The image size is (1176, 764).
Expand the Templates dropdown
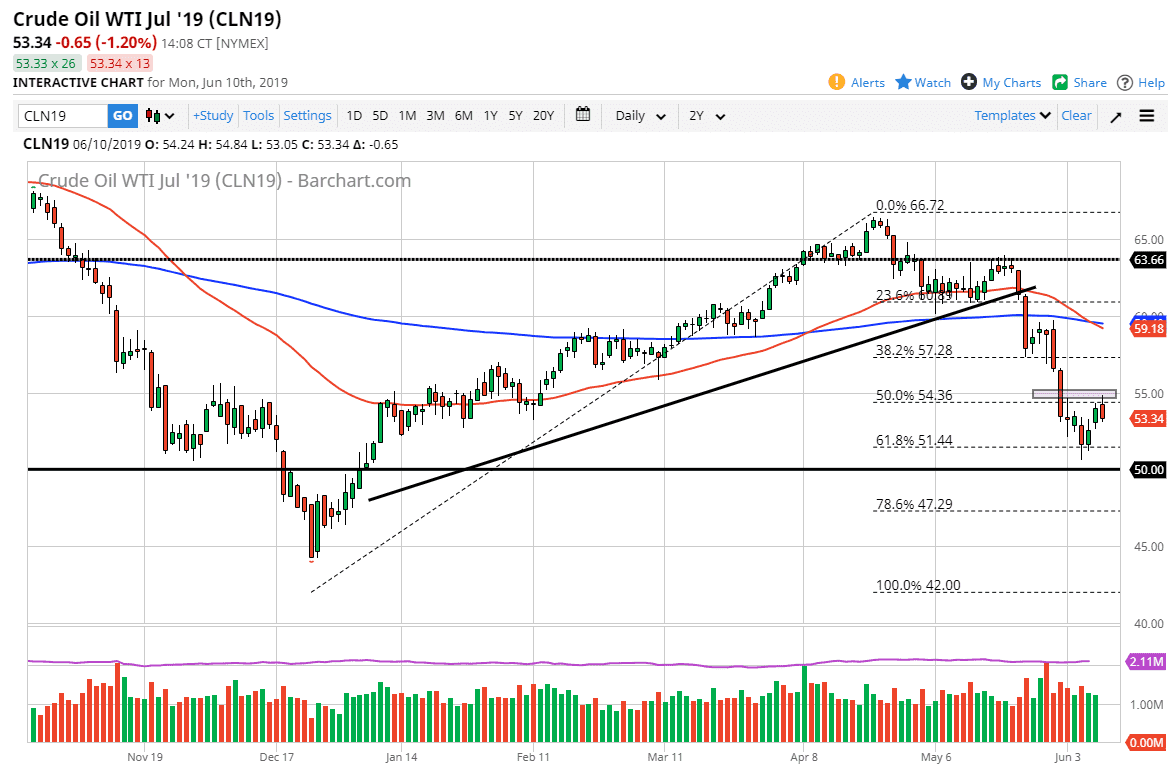[1013, 115]
